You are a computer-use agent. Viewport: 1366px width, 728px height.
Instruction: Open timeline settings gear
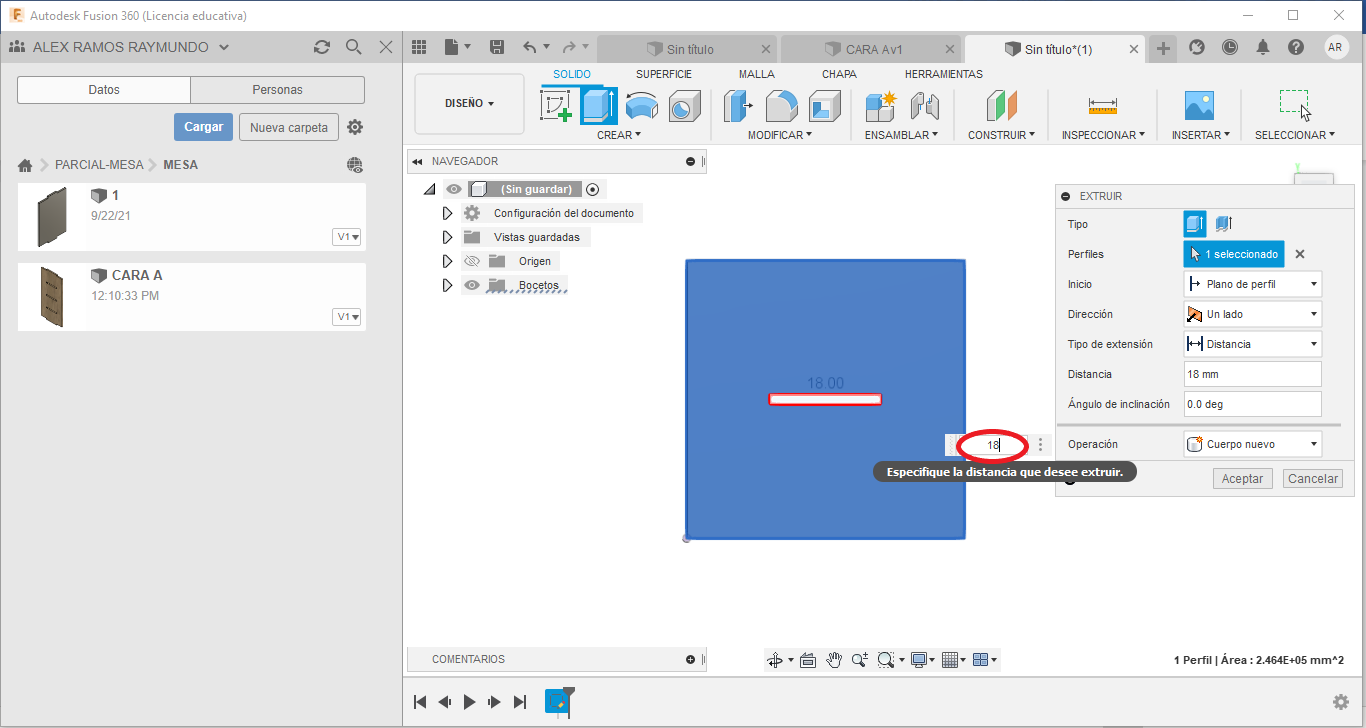point(1341,702)
